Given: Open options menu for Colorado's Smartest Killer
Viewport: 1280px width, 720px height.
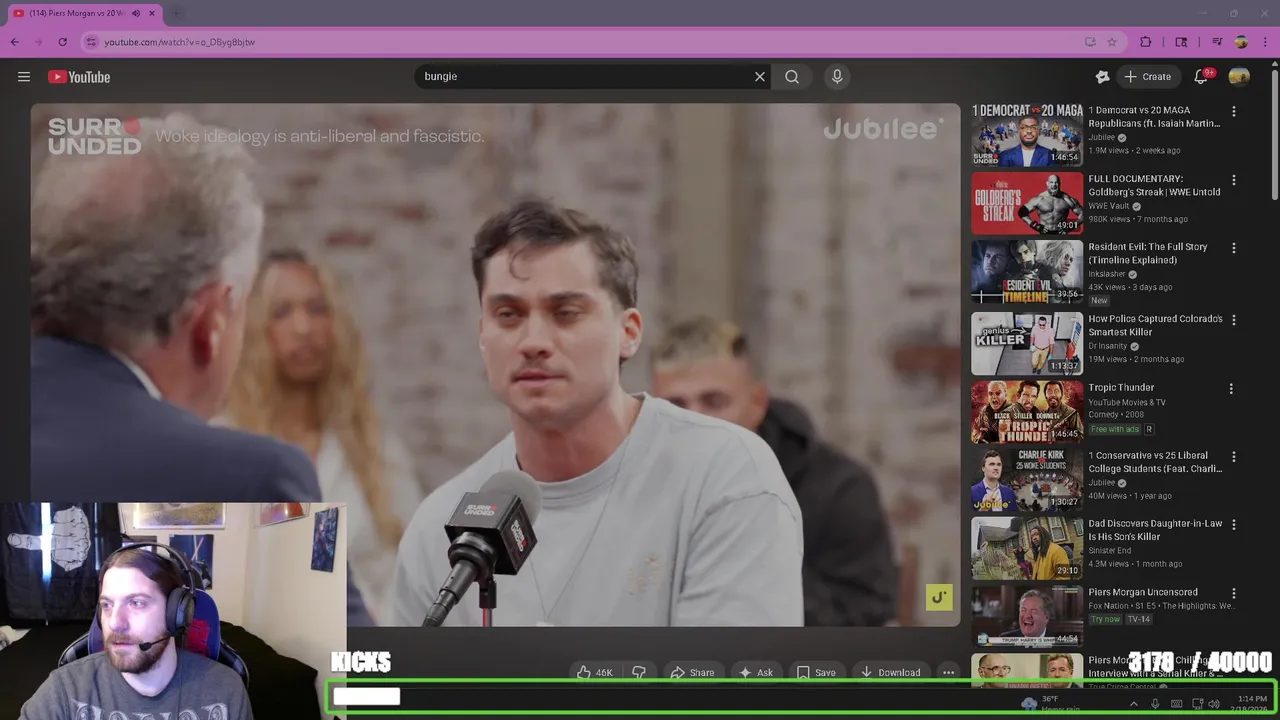Looking at the screenshot, I should [x=1233, y=320].
